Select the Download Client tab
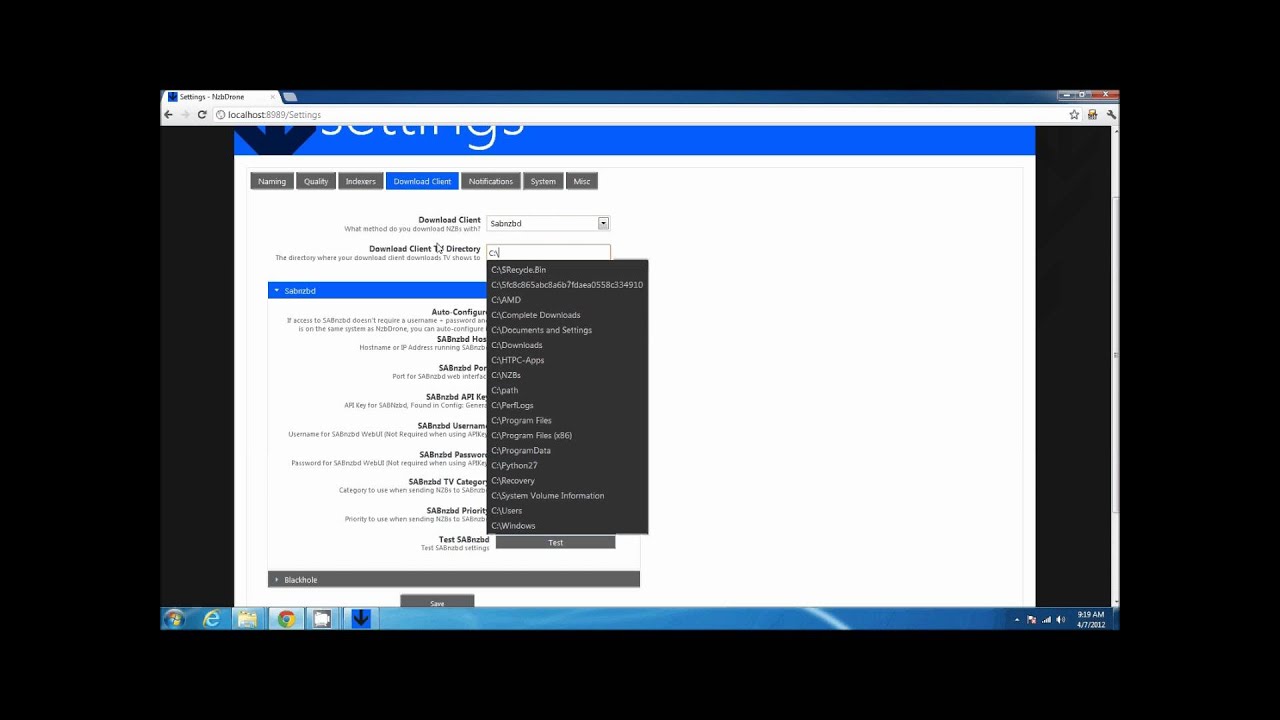 [422, 181]
